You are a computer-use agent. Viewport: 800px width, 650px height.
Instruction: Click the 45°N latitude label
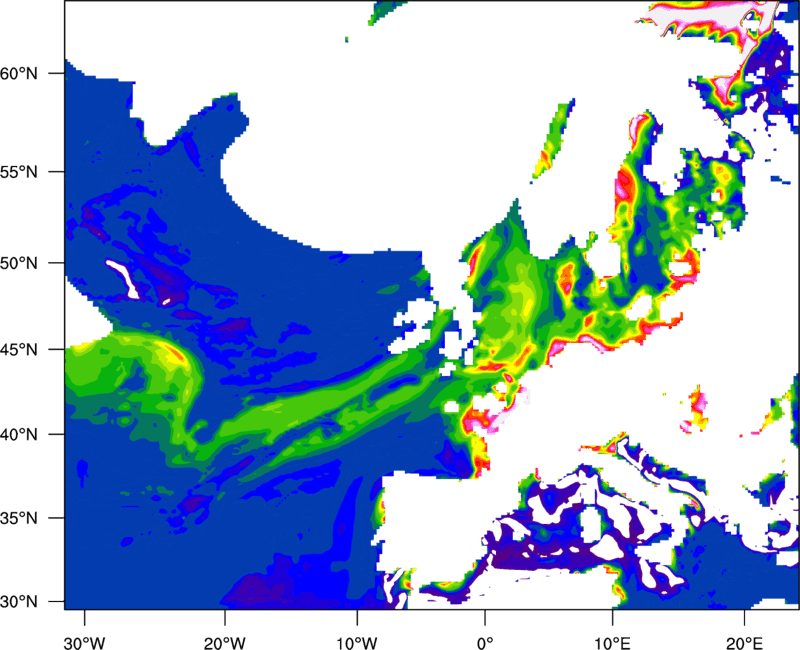click(19, 349)
